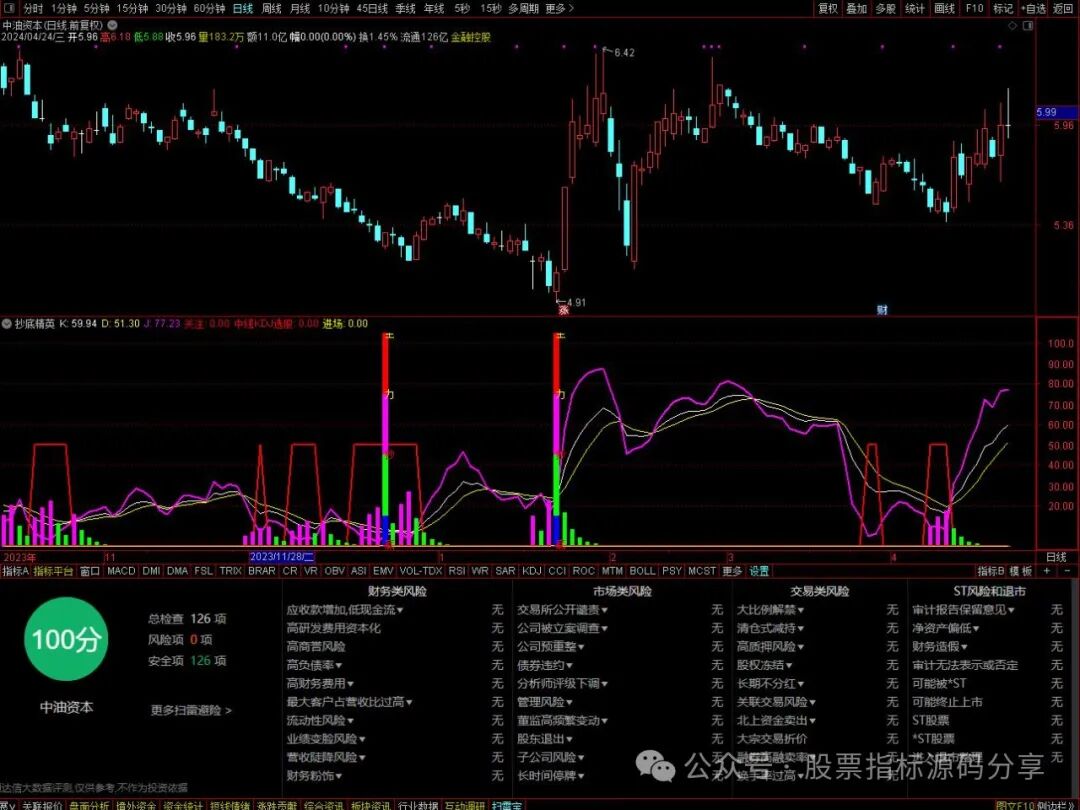The image size is (1080, 810).
Task: Click the red 涨 marker below 4.91
Action: [x=563, y=311]
